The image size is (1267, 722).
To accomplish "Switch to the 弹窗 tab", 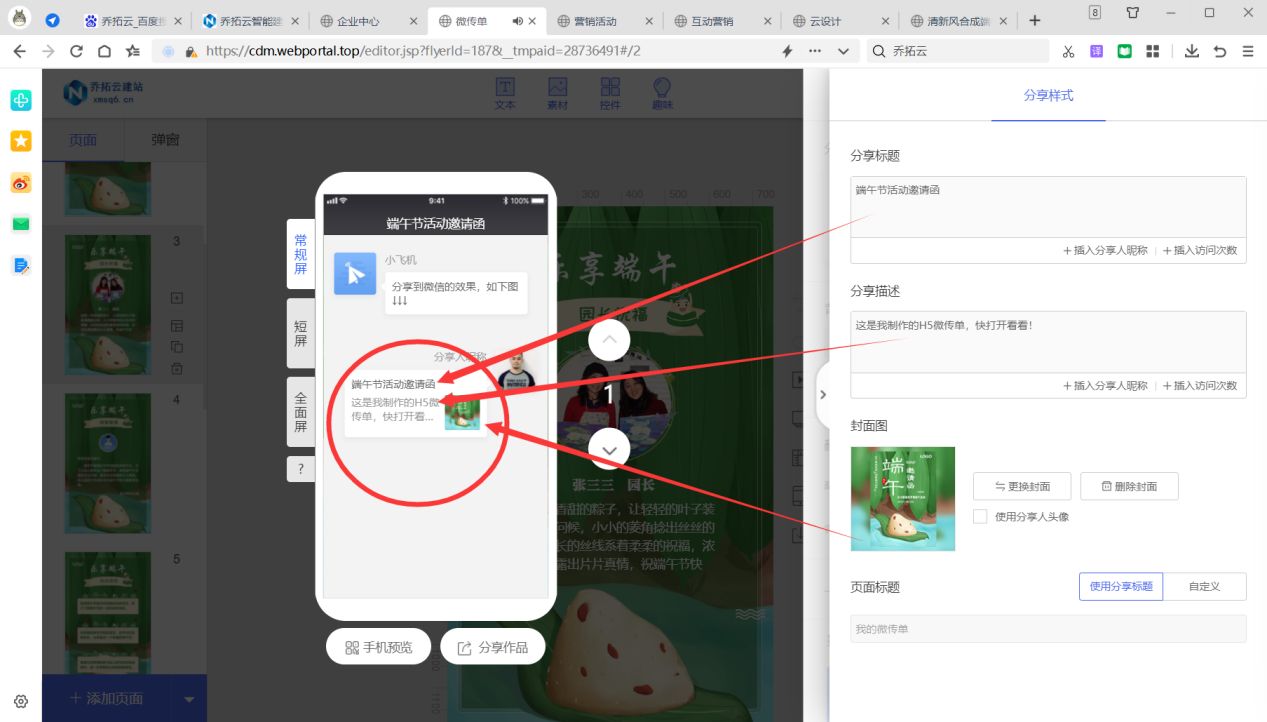I will coord(165,140).
